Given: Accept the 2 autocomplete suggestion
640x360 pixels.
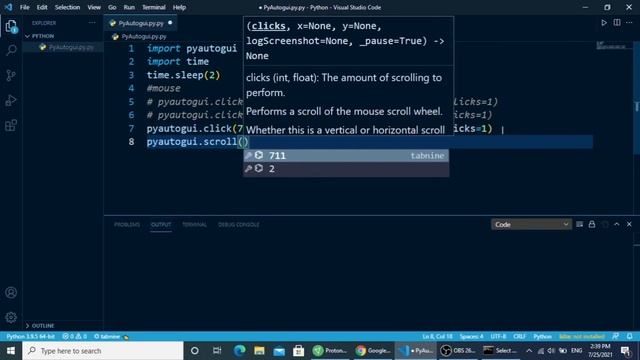Looking at the screenshot, I should click(x=346, y=169).
